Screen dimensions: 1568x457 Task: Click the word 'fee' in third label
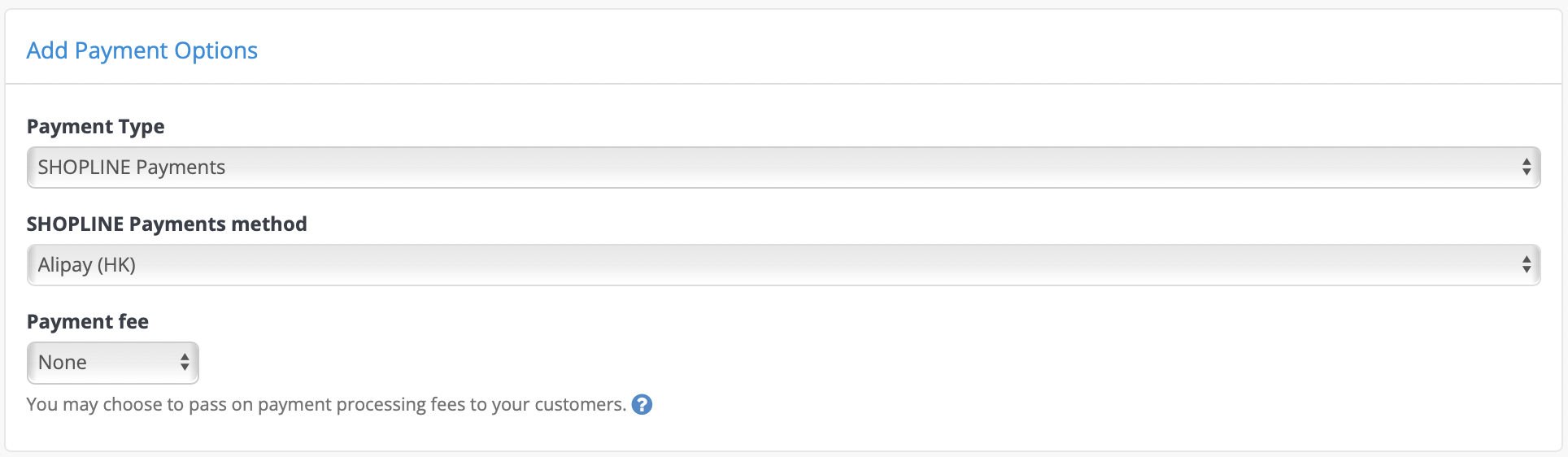133,322
